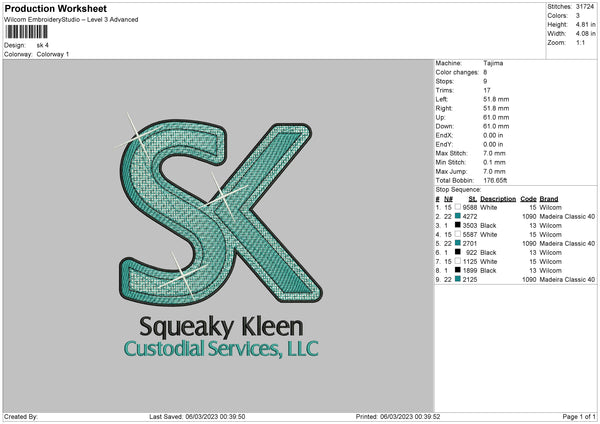This screenshot has width=600, height=424.
Task: Click the teal swatch in stop 2
Action: click(458, 216)
